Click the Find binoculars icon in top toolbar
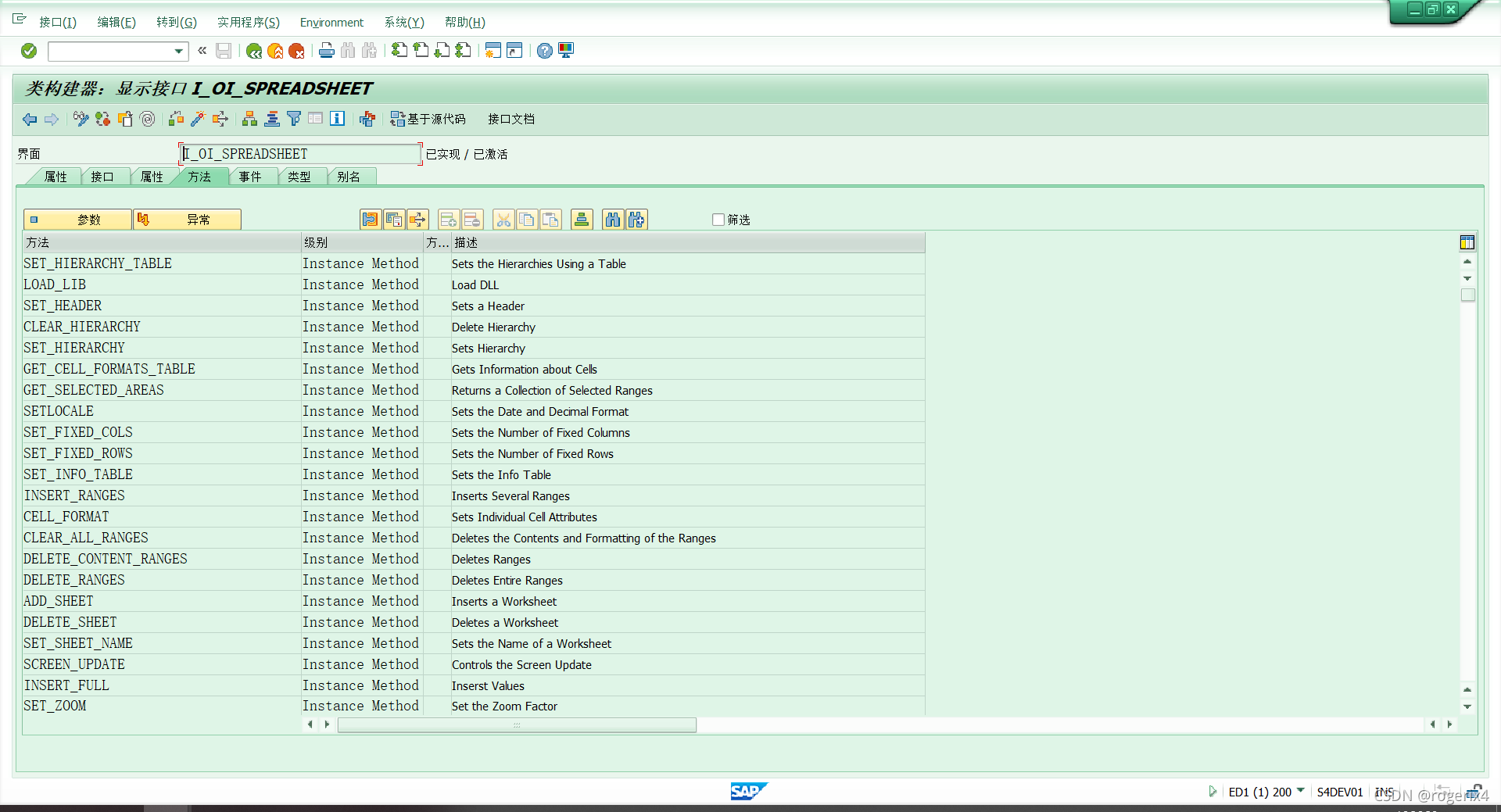The height and width of the screenshot is (812, 1501). (x=348, y=51)
